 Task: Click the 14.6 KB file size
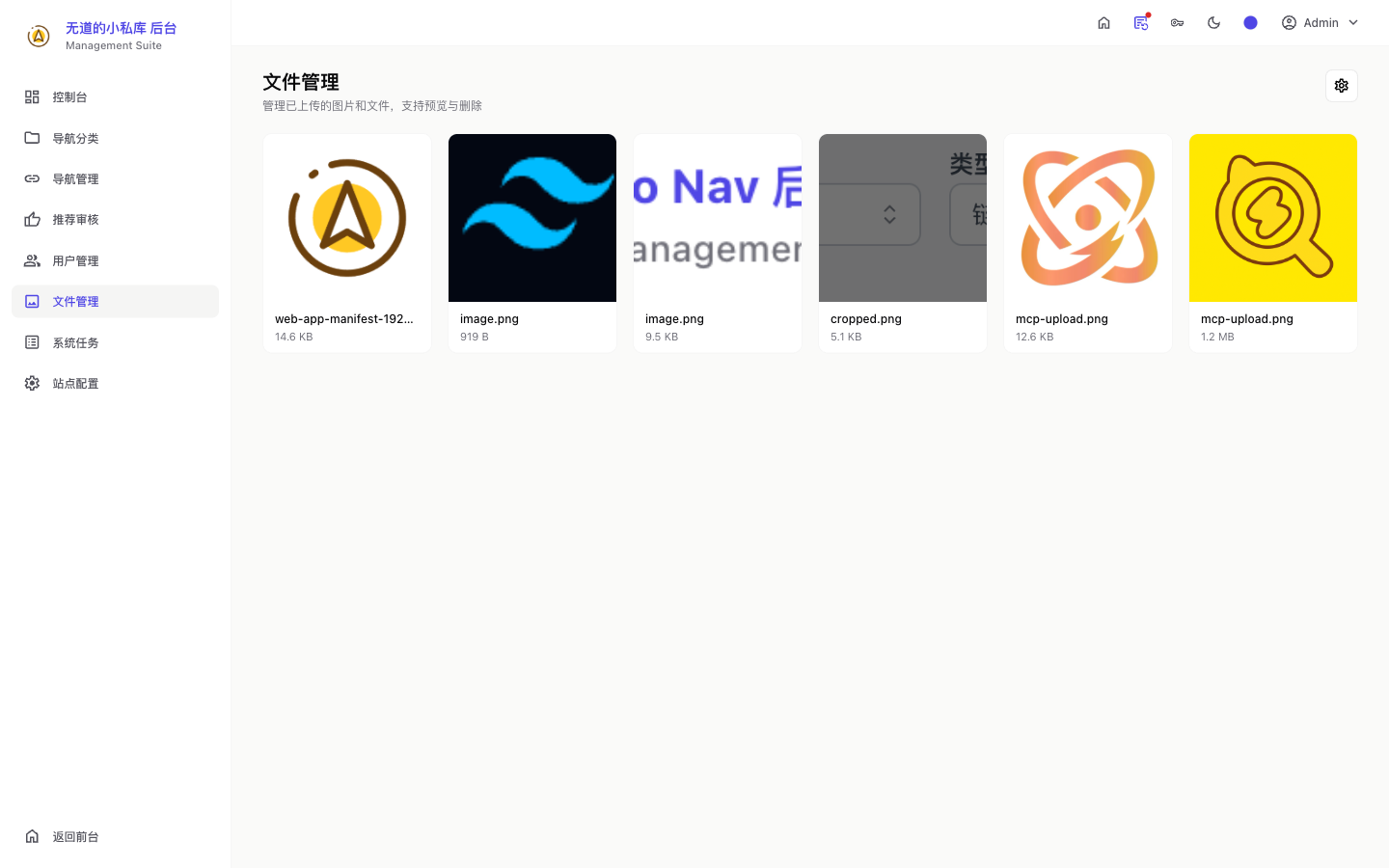pyautogui.click(x=294, y=337)
